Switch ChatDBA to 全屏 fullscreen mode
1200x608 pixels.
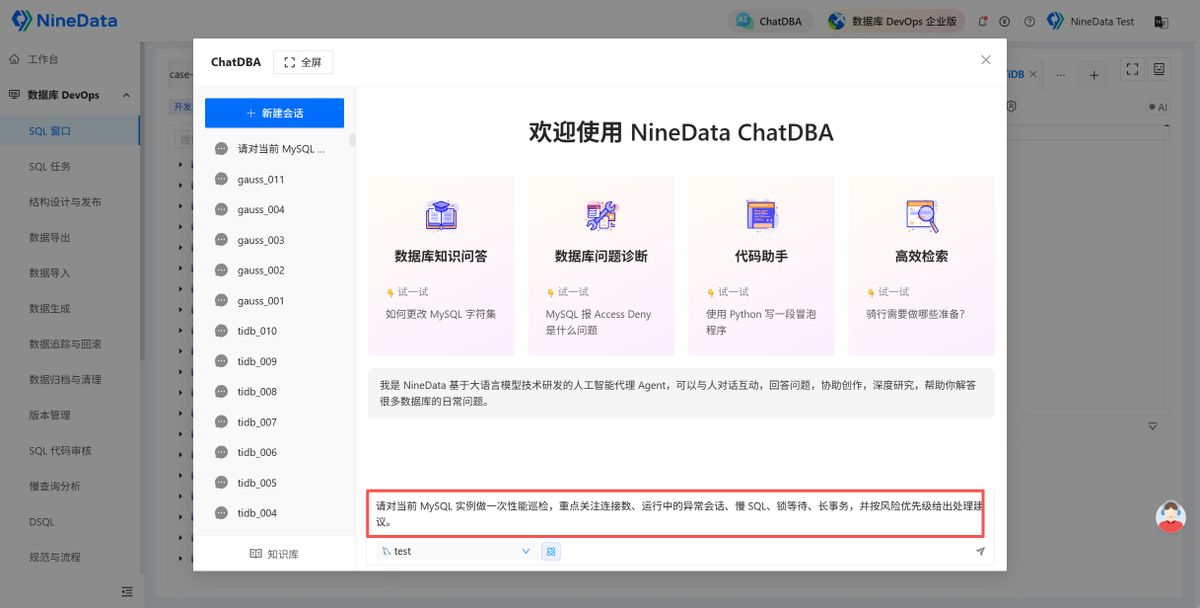click(303, 62)
